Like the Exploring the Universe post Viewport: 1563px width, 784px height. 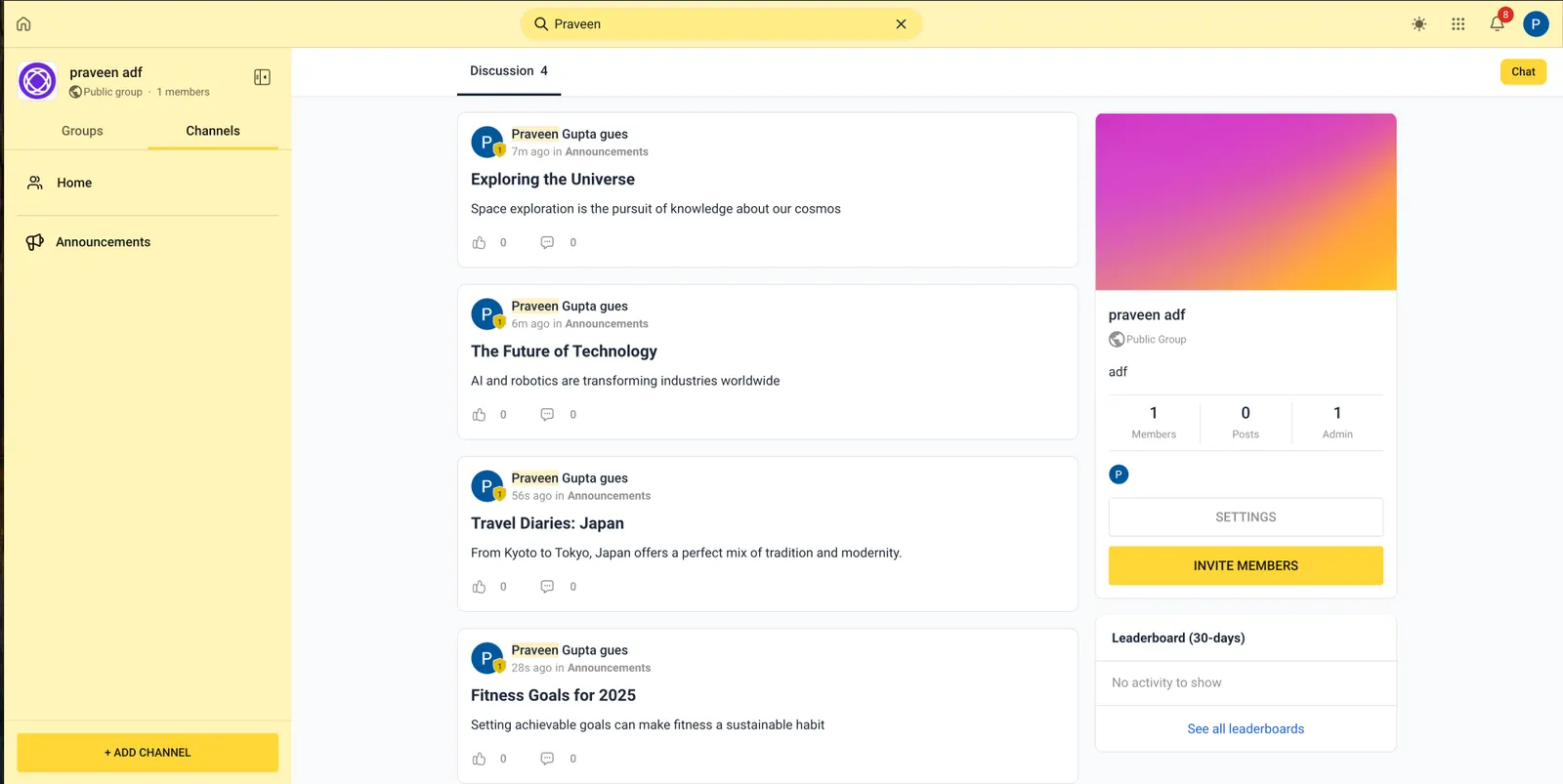(x=479, y=242)
